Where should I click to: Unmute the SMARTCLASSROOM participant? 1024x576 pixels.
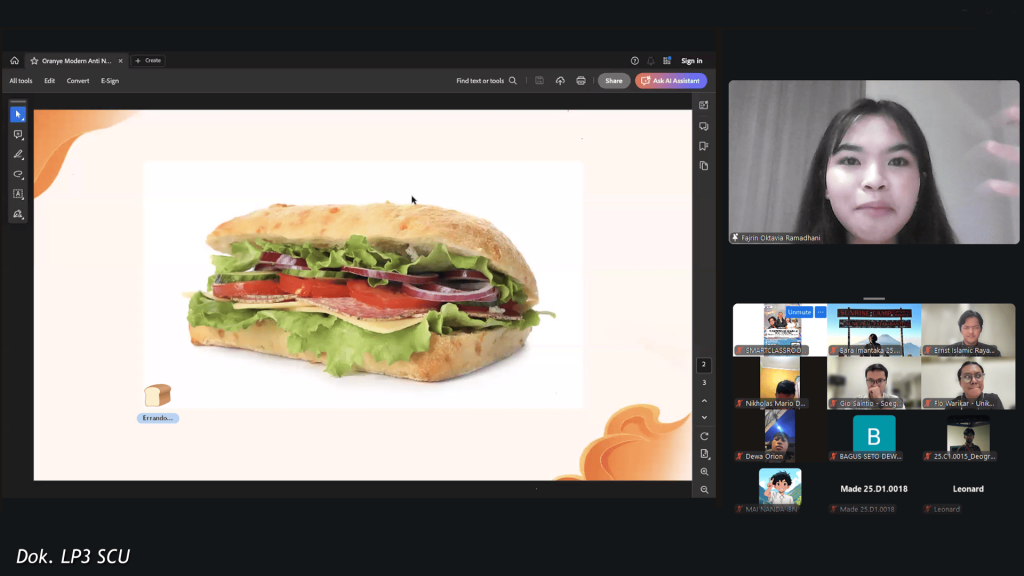tap(799, 312)
